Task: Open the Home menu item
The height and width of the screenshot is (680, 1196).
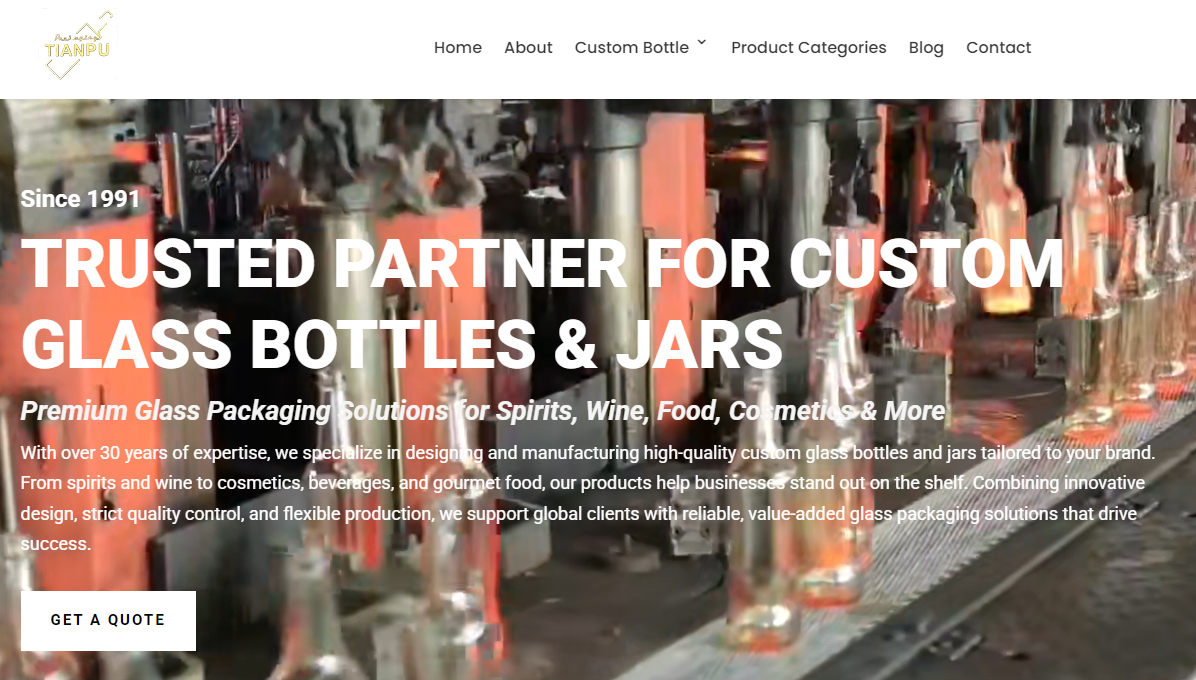Action: pyautogui.click(x=458, y=47)
